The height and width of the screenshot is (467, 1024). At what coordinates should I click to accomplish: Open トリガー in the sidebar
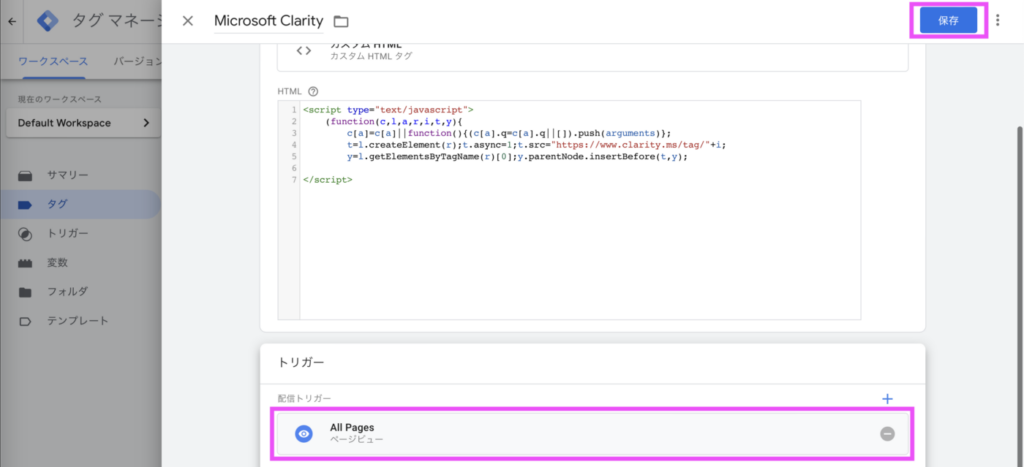click(x=67, y=233)
